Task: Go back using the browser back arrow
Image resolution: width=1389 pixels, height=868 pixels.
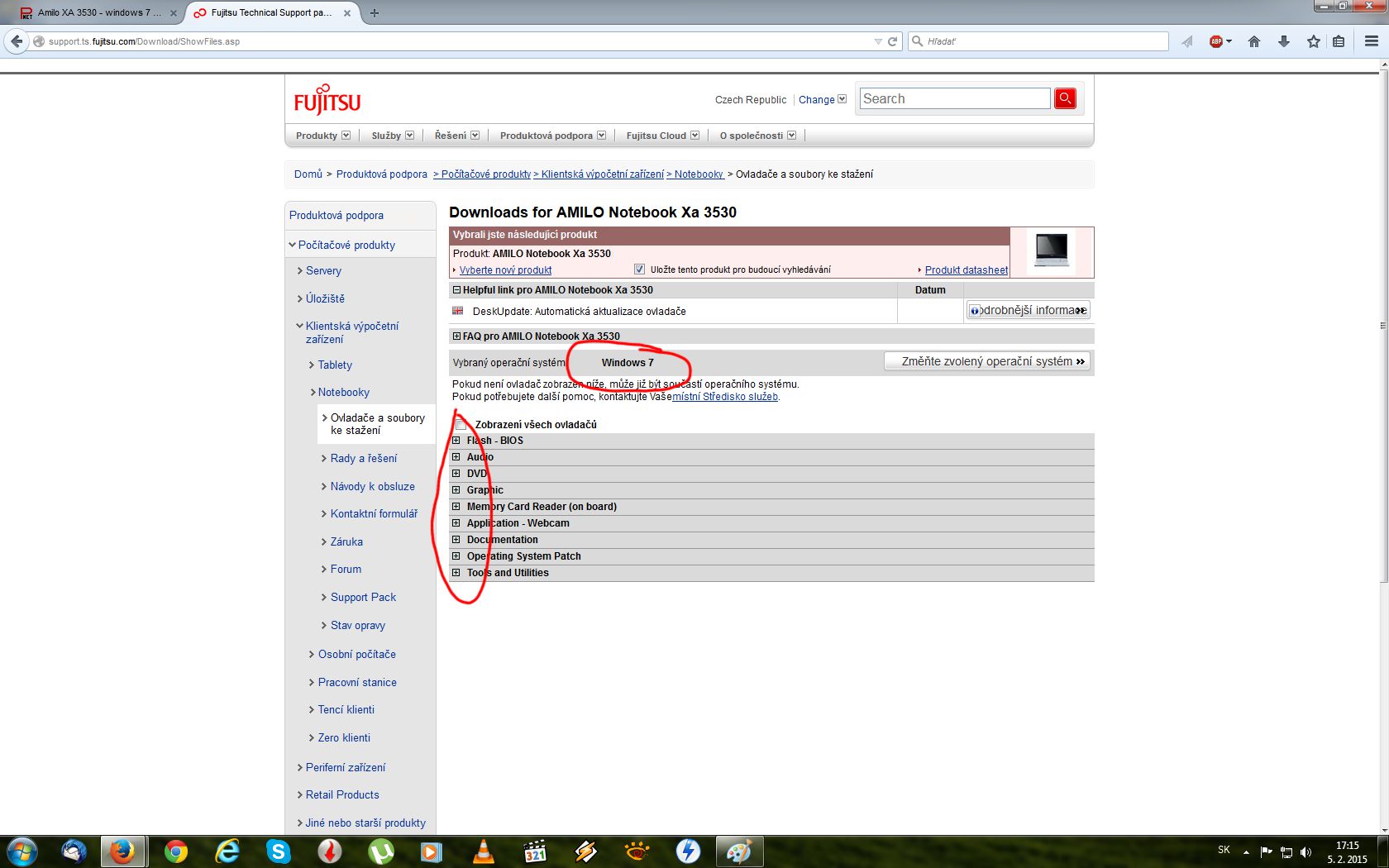Action: tap(17, 41)
